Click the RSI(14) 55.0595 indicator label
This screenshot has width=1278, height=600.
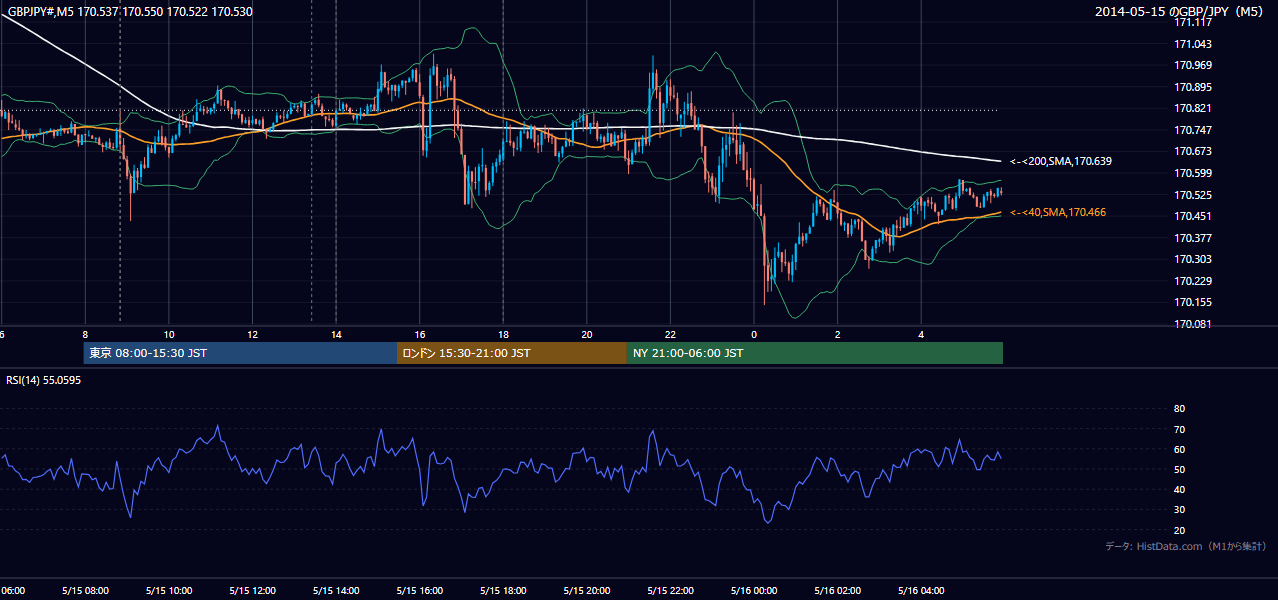[x=44, y=380]
